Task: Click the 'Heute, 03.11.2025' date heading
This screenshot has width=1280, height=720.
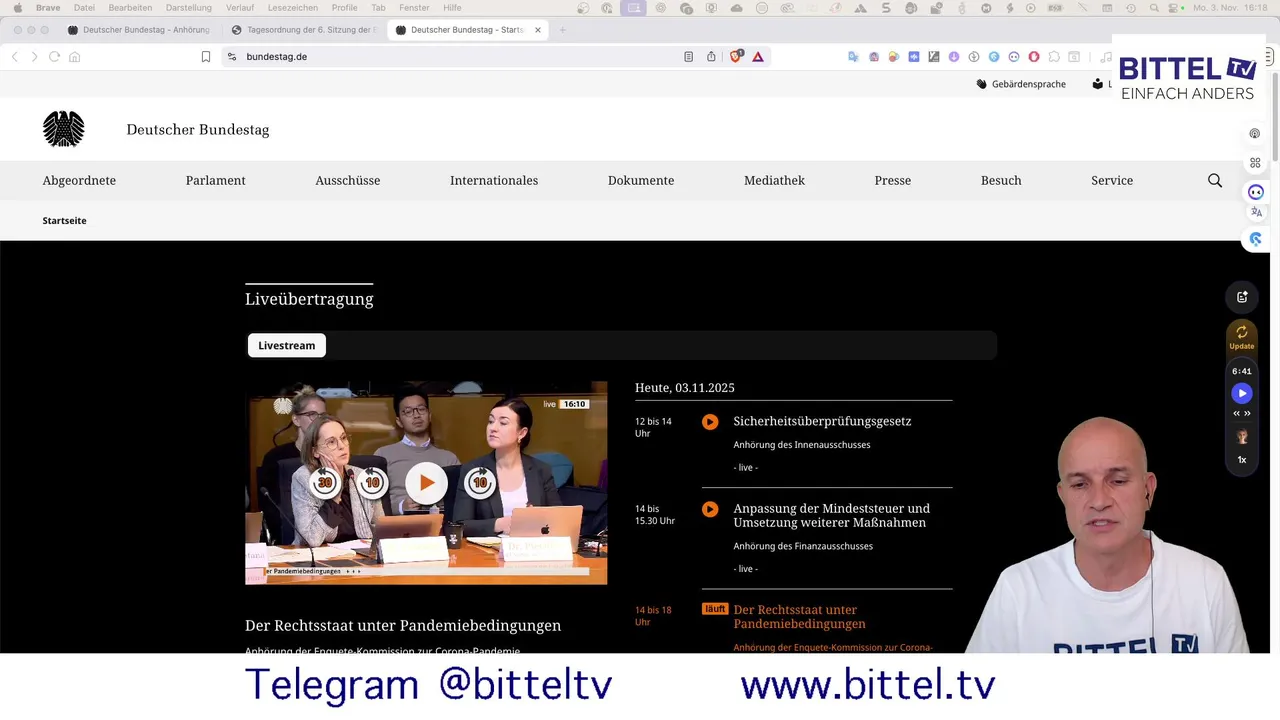Action: pyautogui.click(x=685, y=388)
